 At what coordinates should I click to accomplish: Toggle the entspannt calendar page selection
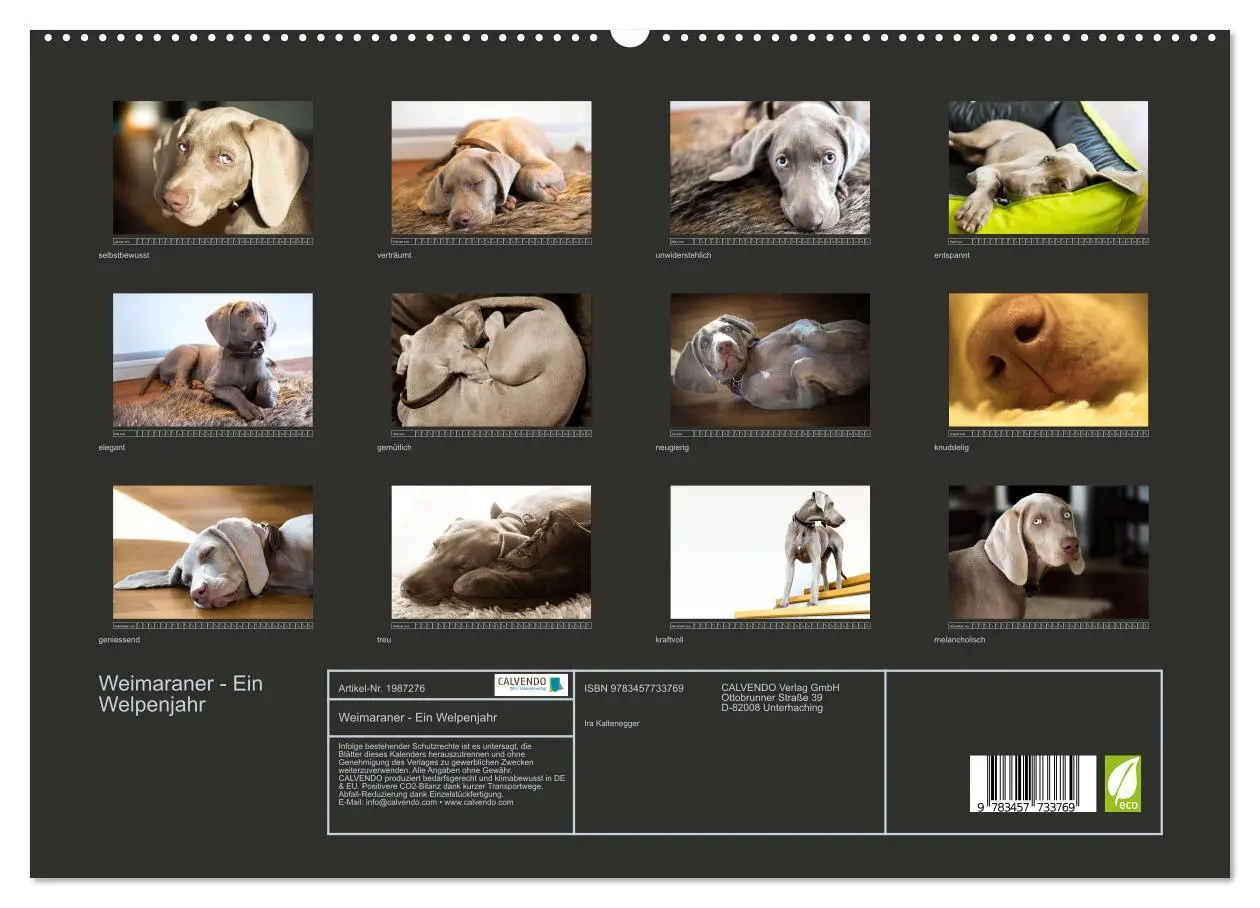(x=1049, y=240)
